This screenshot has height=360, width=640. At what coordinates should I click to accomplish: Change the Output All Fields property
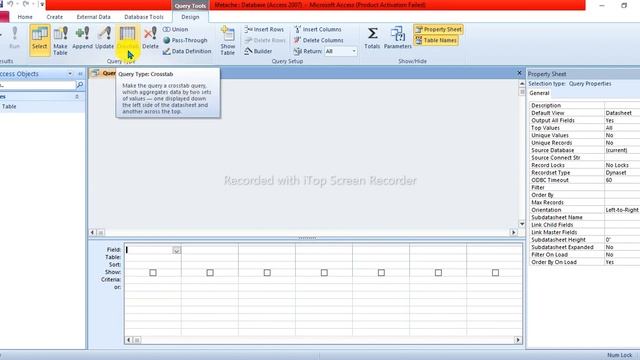tap(622, 120)
